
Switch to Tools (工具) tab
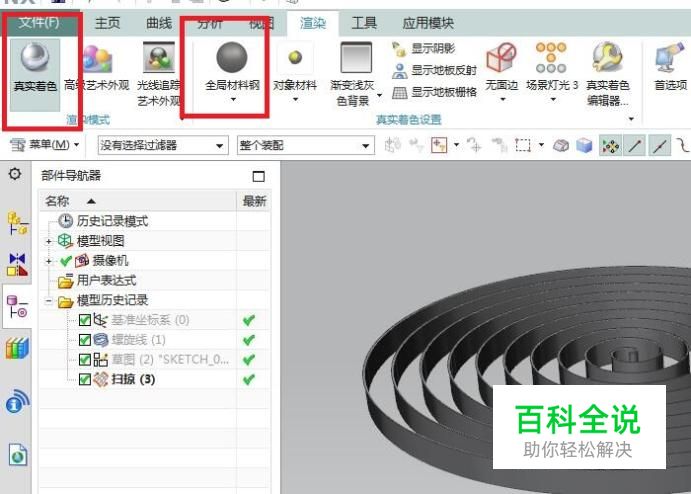pyautogui.click(x=364, y=23)
